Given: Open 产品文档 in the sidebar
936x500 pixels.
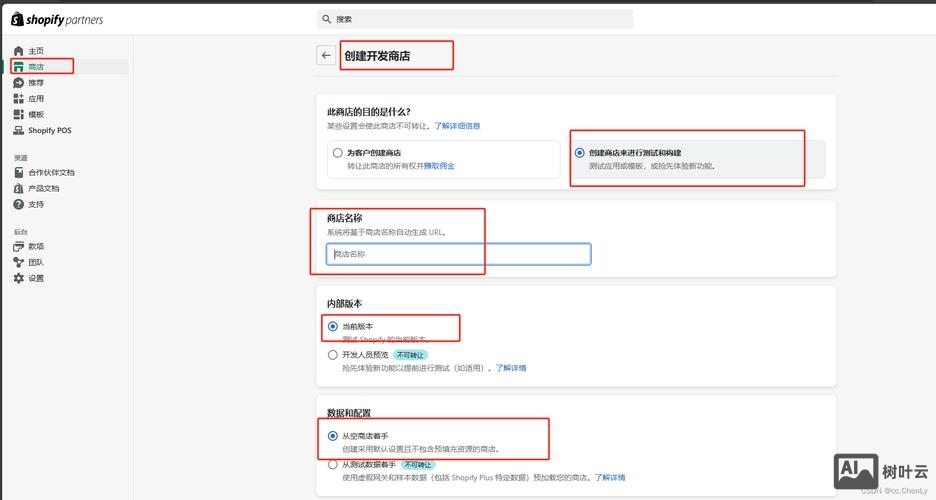Looking at the screenshot, I should 44,188.
